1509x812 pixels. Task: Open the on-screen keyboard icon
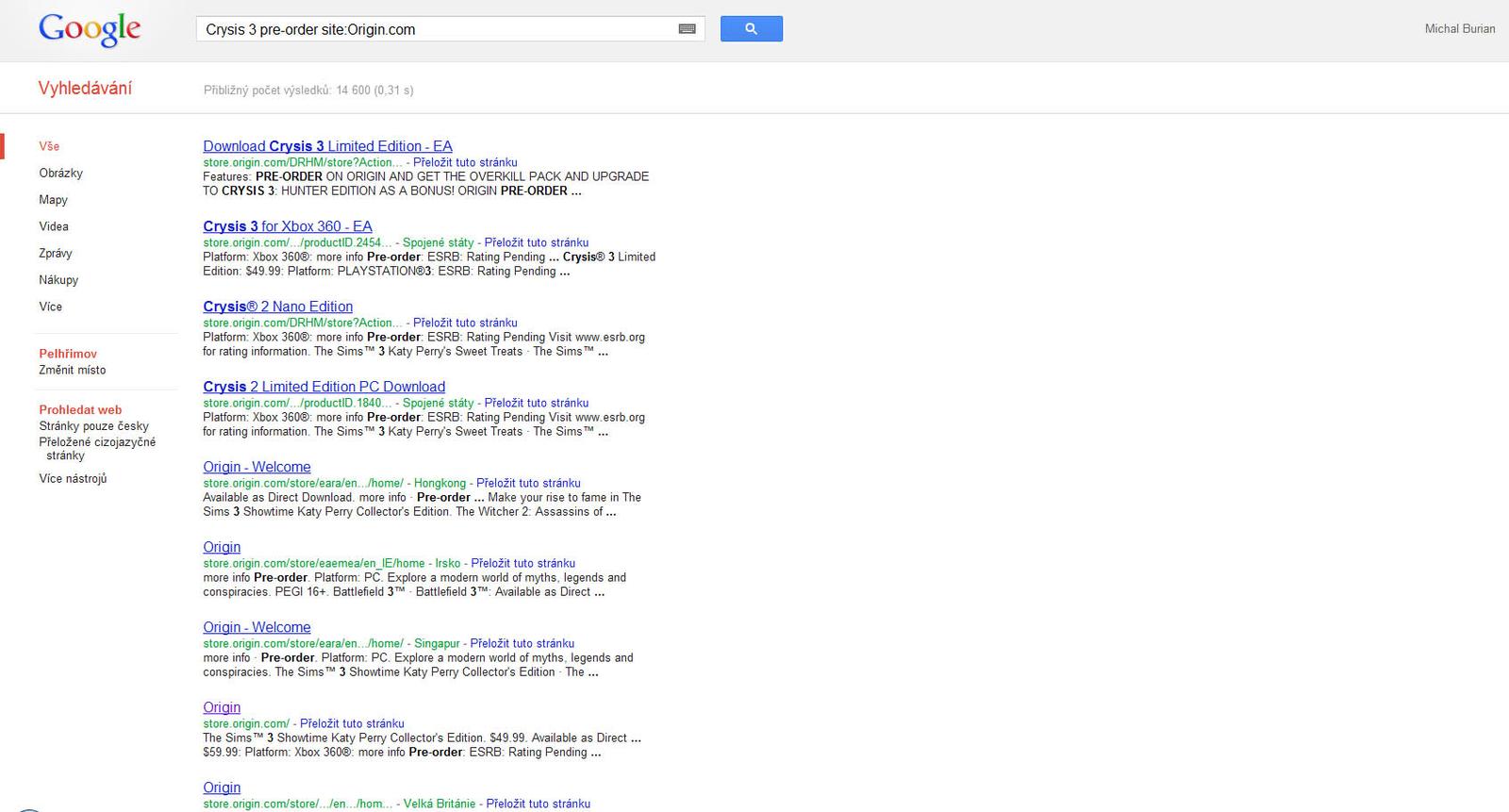tap(687, 29)
